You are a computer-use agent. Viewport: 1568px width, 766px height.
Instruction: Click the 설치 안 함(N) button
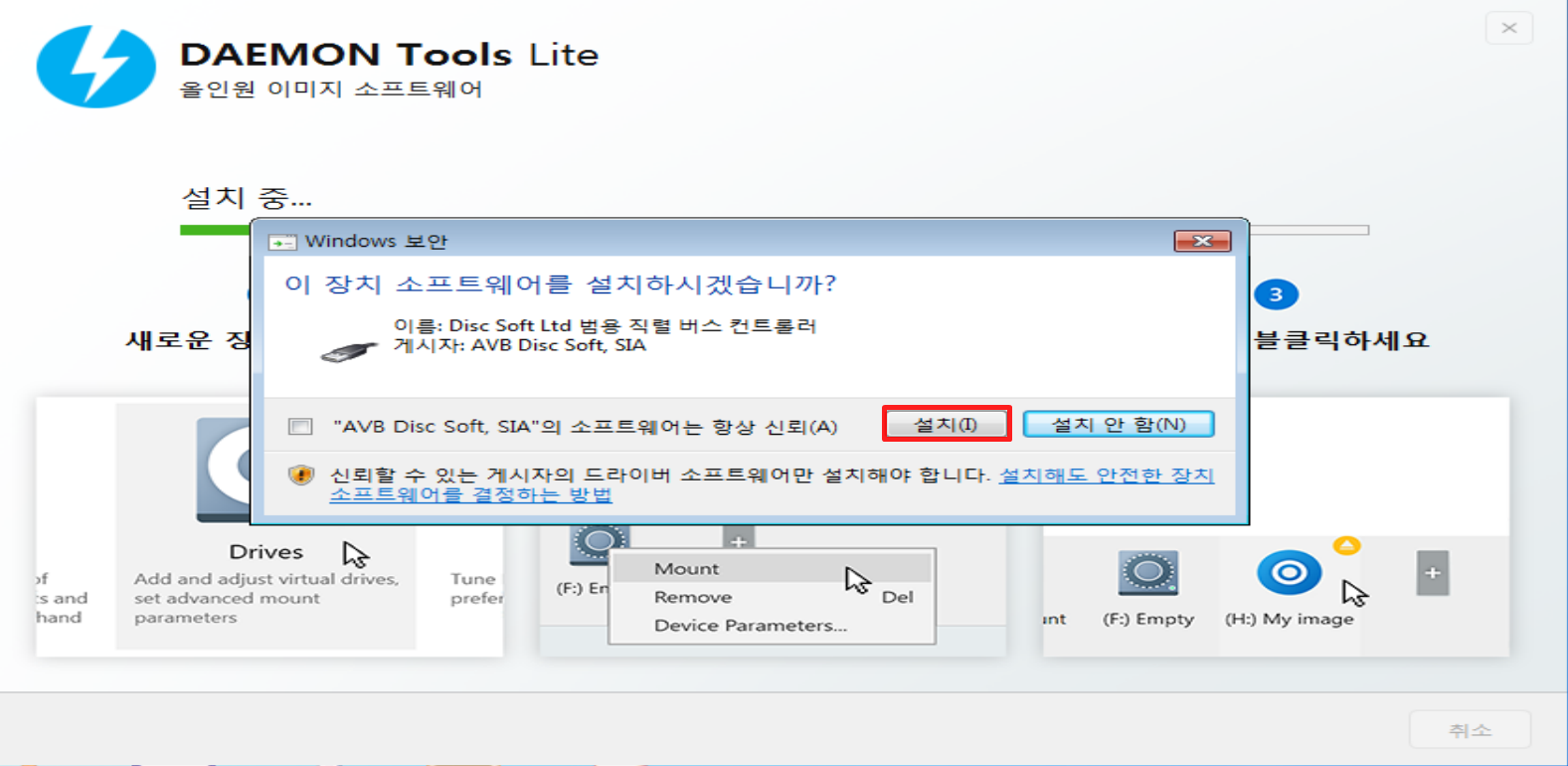pos(1119,424)
